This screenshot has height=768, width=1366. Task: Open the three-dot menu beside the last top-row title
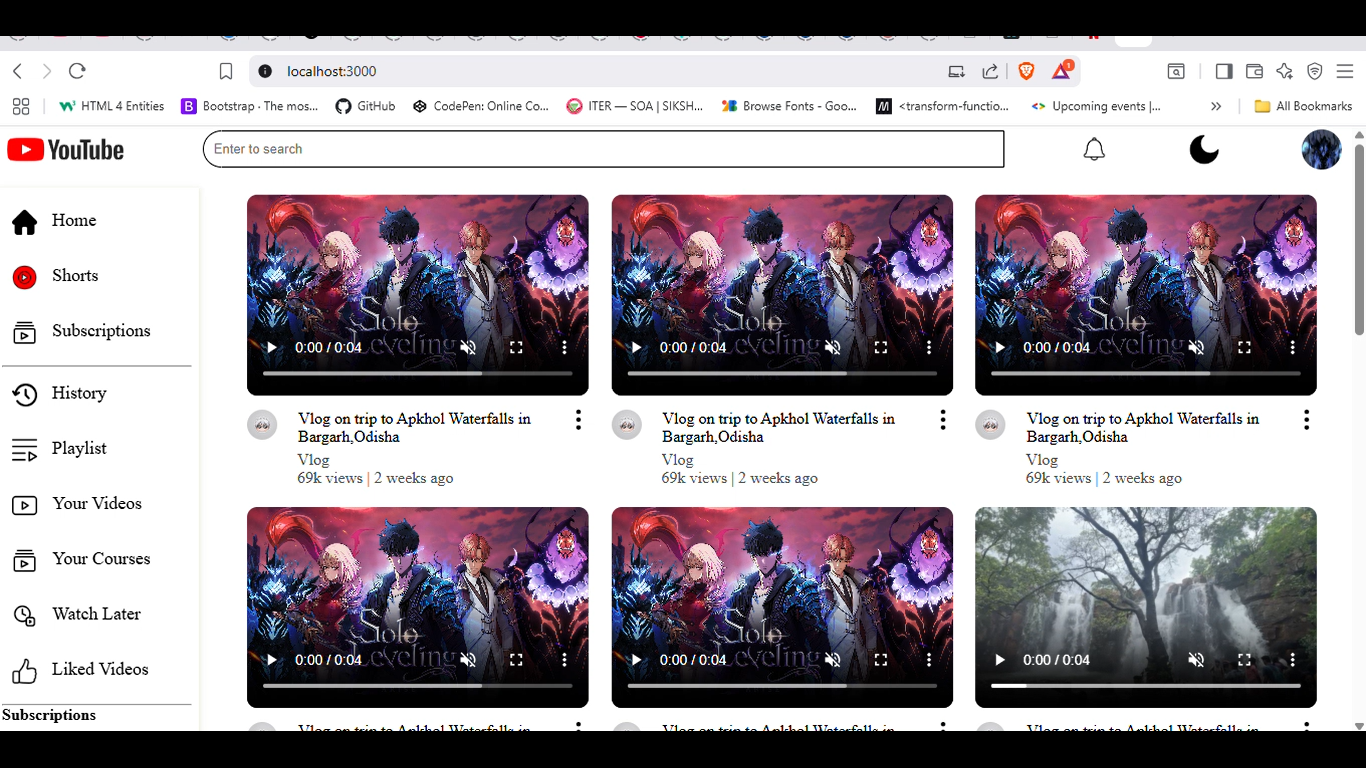(1306, 421)
